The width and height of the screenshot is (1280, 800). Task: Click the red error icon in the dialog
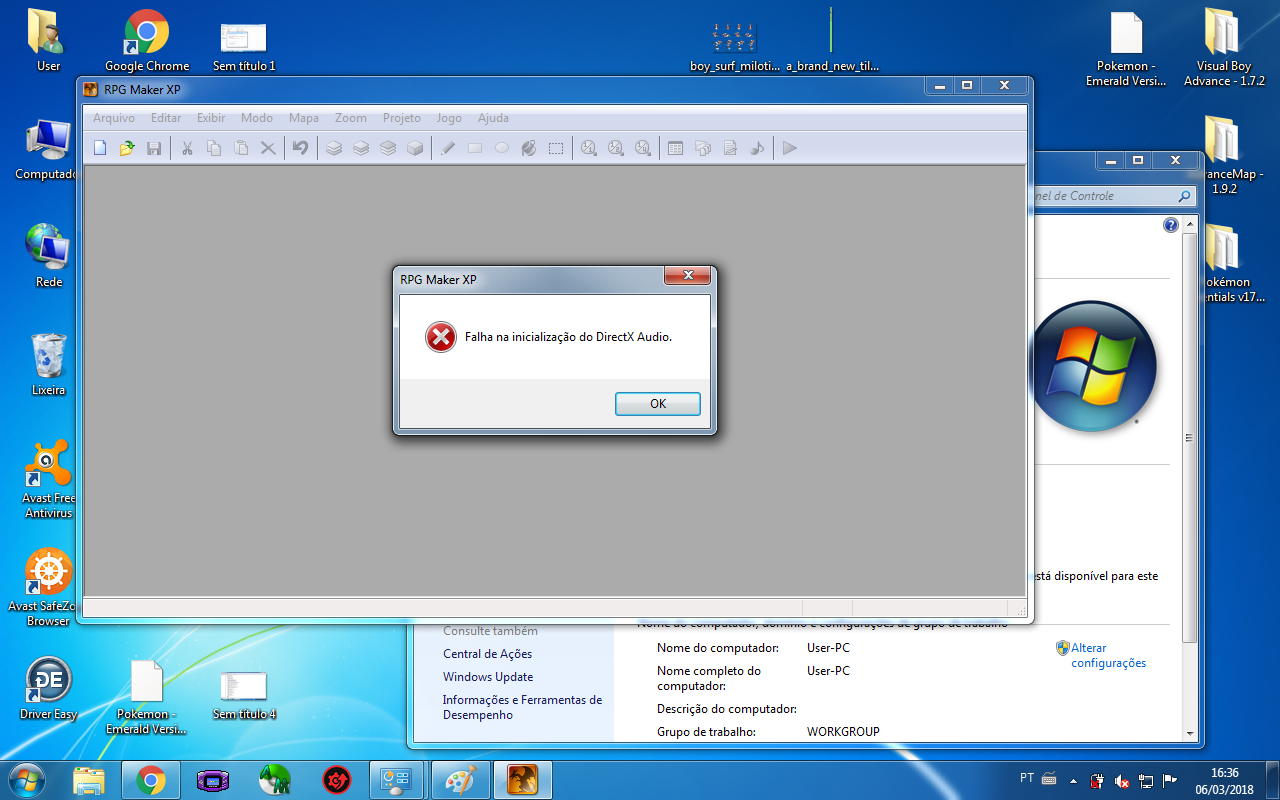click(x=440, y=337)
